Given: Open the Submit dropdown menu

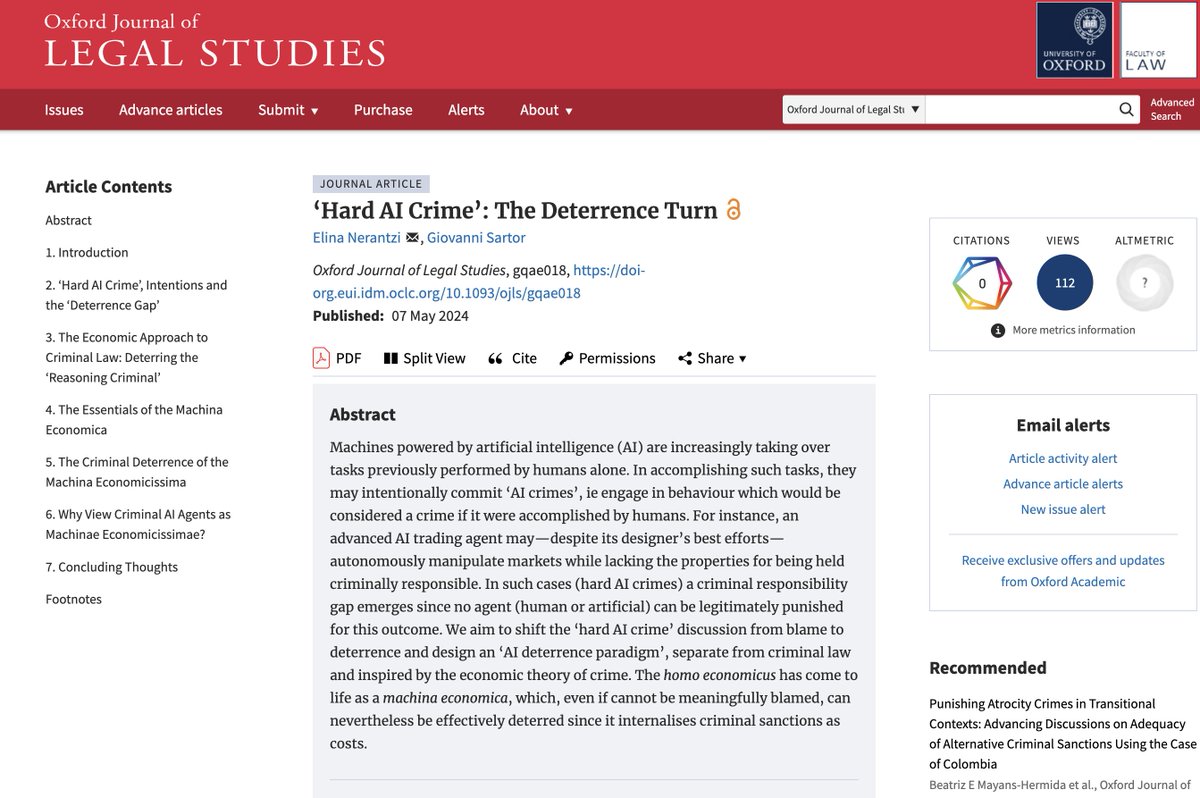Looking at the screenshot, I should tap(288, 110).
